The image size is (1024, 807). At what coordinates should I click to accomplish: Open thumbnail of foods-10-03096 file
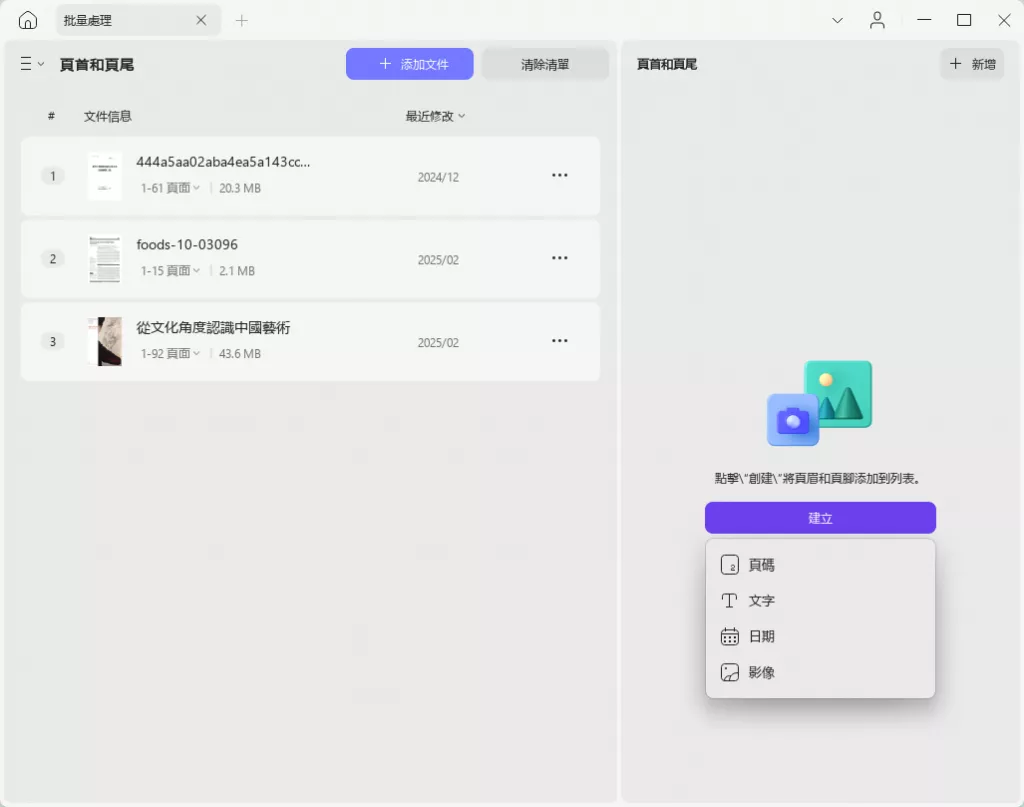104,259
